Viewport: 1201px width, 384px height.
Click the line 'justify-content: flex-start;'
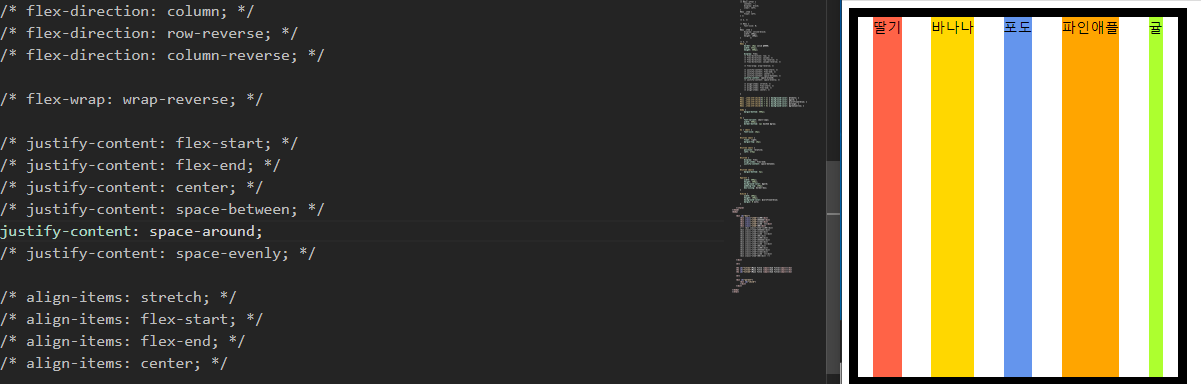(149, 143)
